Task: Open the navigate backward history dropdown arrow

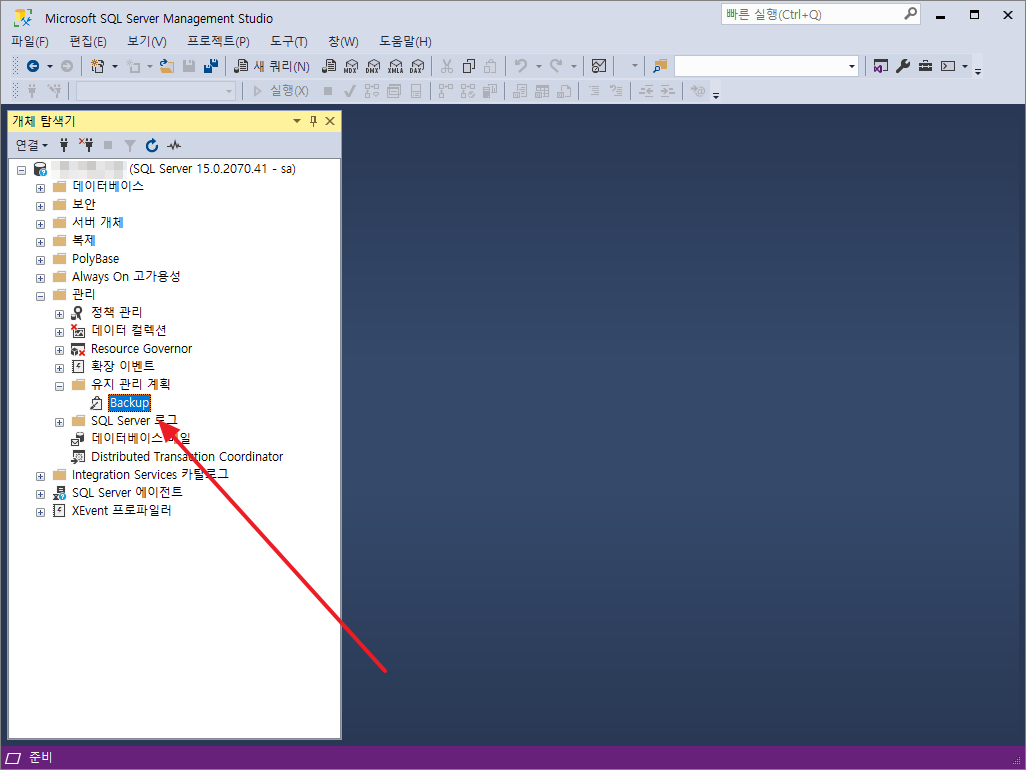Action: [x=50, y=66]
